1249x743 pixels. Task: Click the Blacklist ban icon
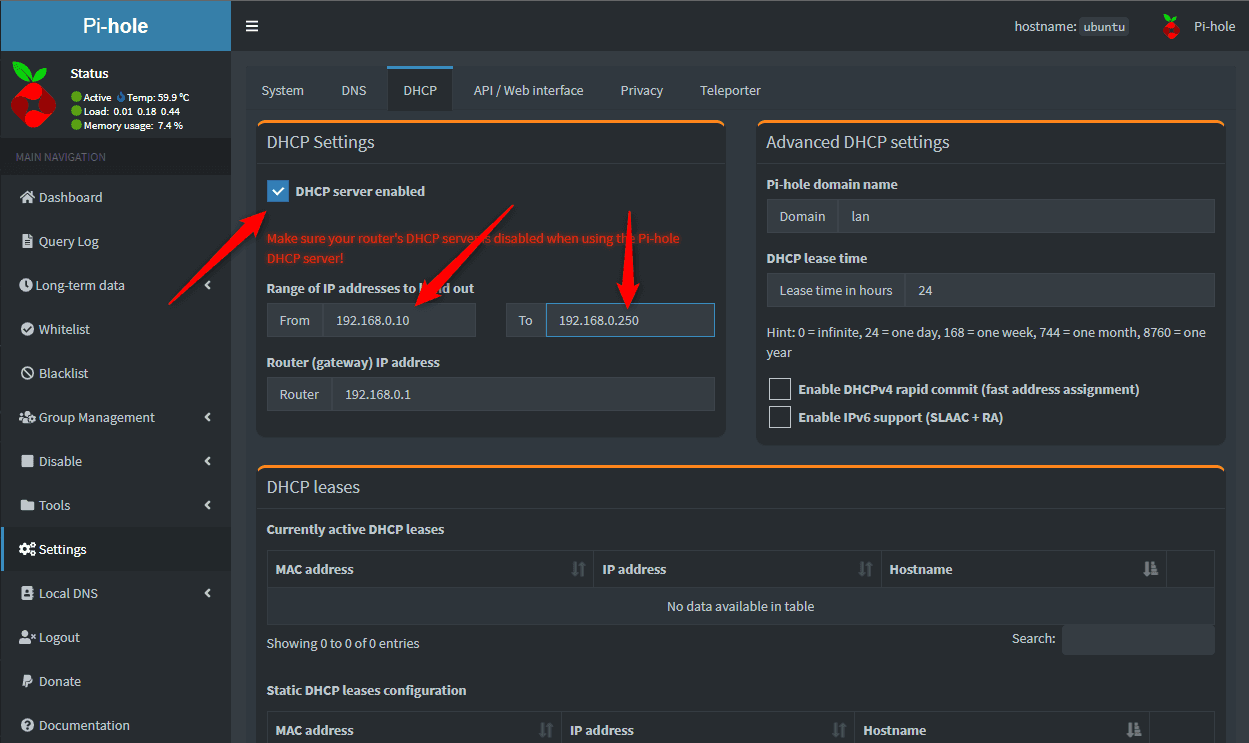[28, 373]
